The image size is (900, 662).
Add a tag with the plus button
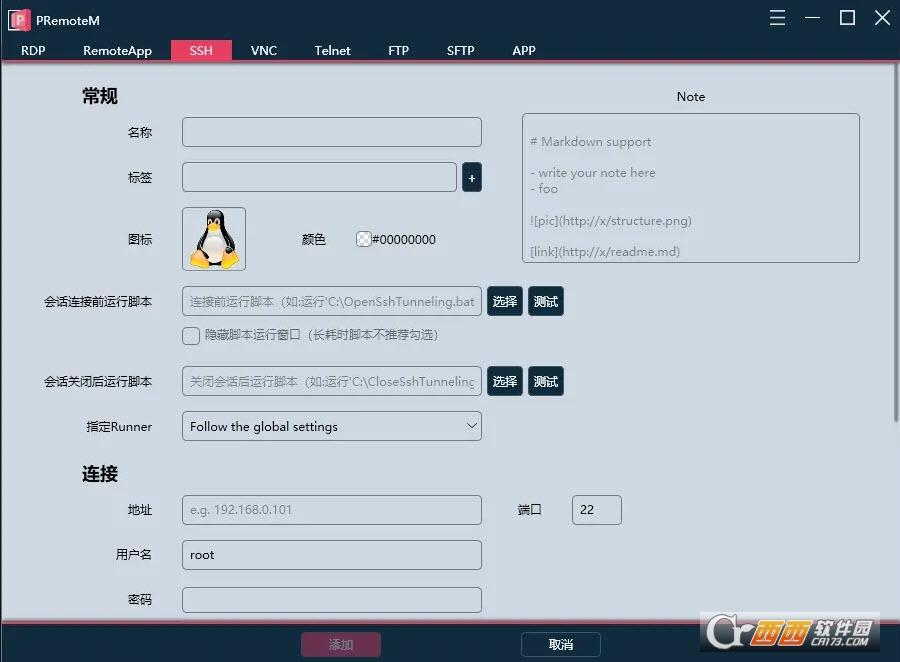click(472, 177)
